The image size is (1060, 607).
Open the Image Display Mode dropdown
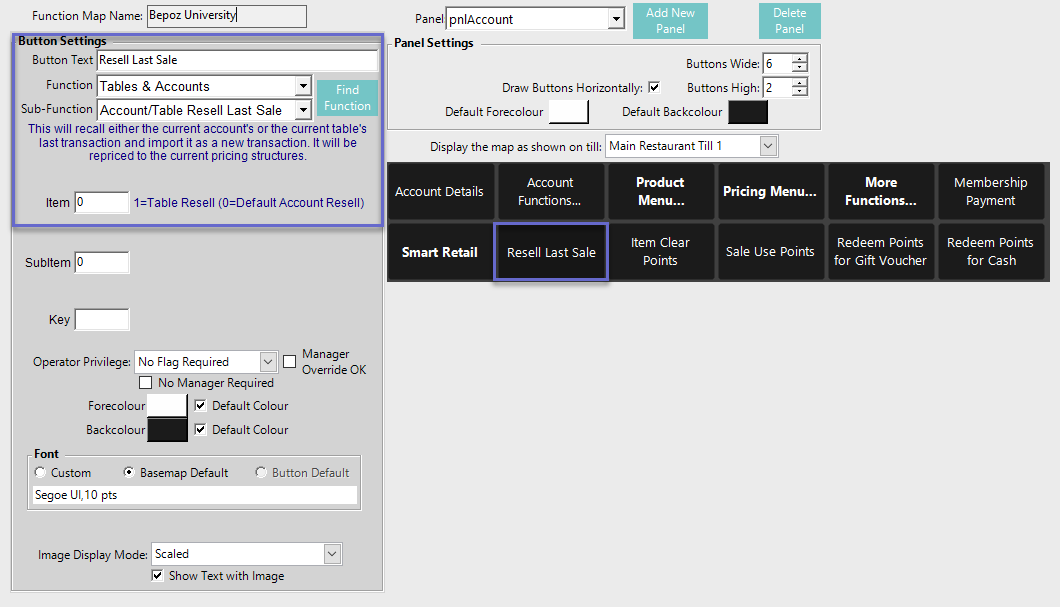[x=332, y=554]
